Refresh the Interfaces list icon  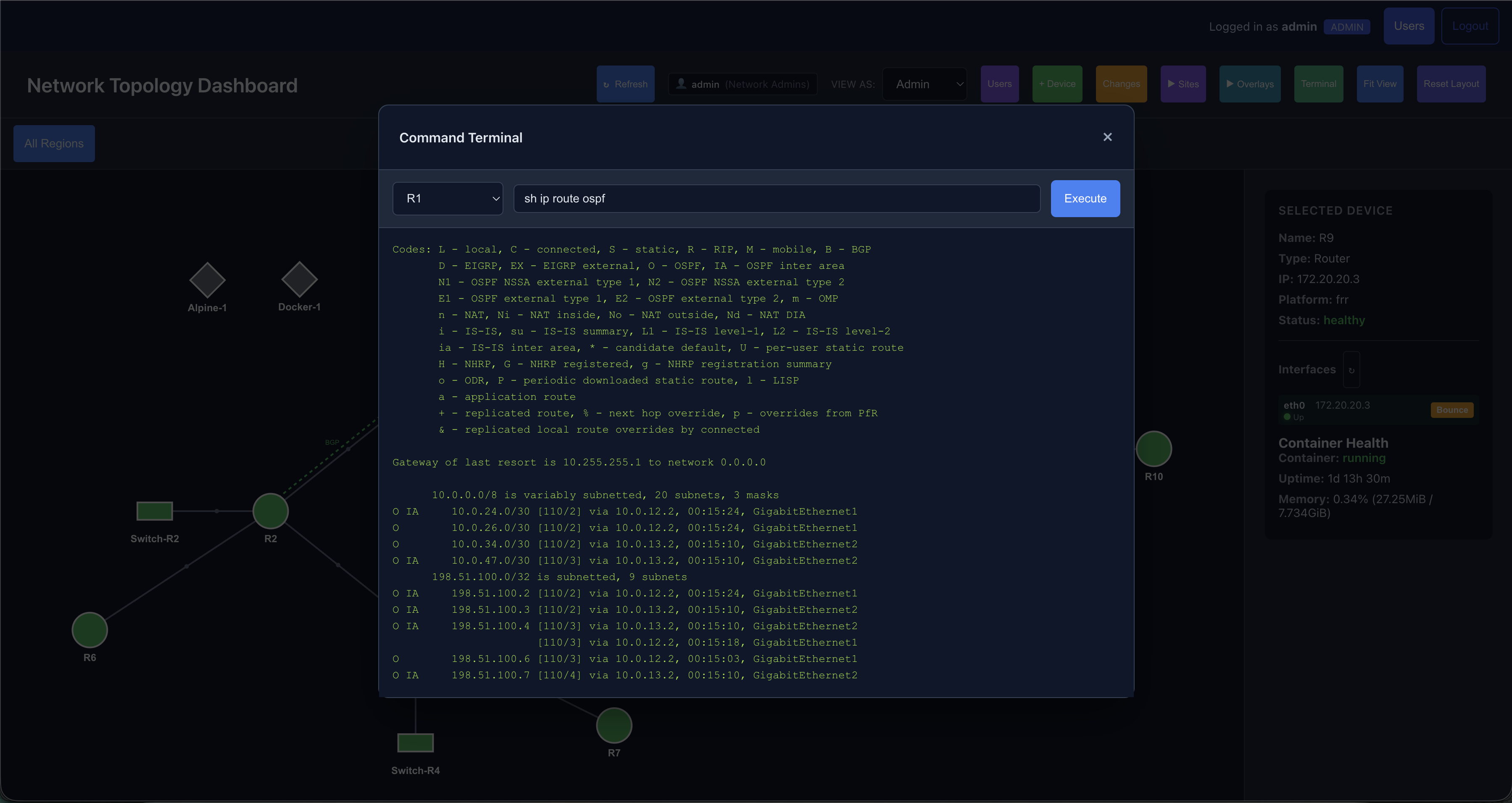[1351, 370]
